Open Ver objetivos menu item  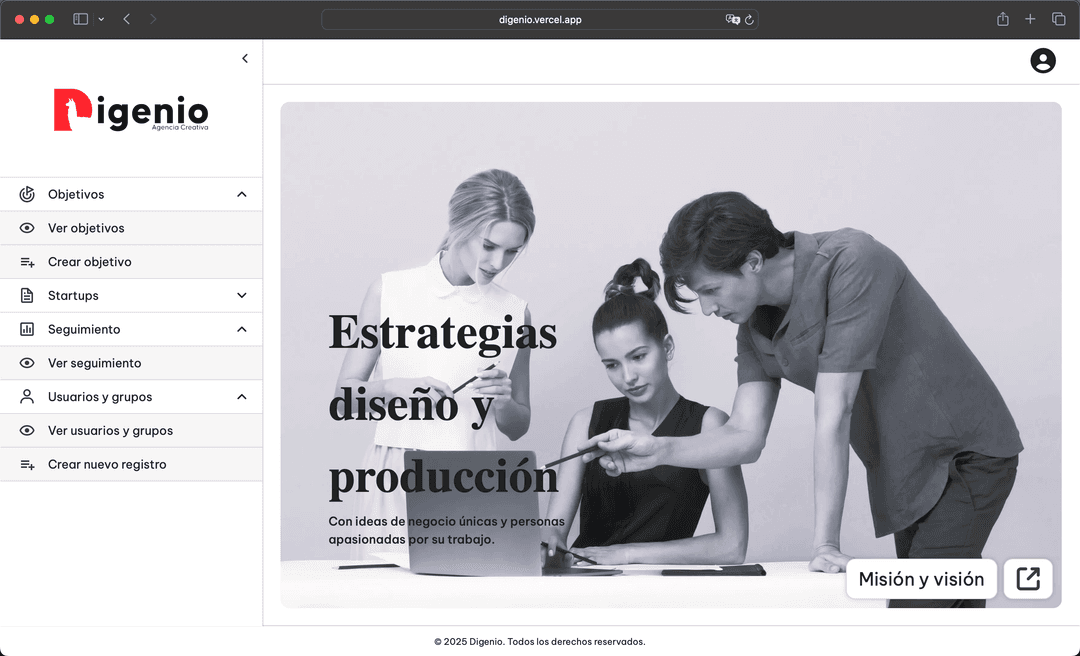[86, 228]
